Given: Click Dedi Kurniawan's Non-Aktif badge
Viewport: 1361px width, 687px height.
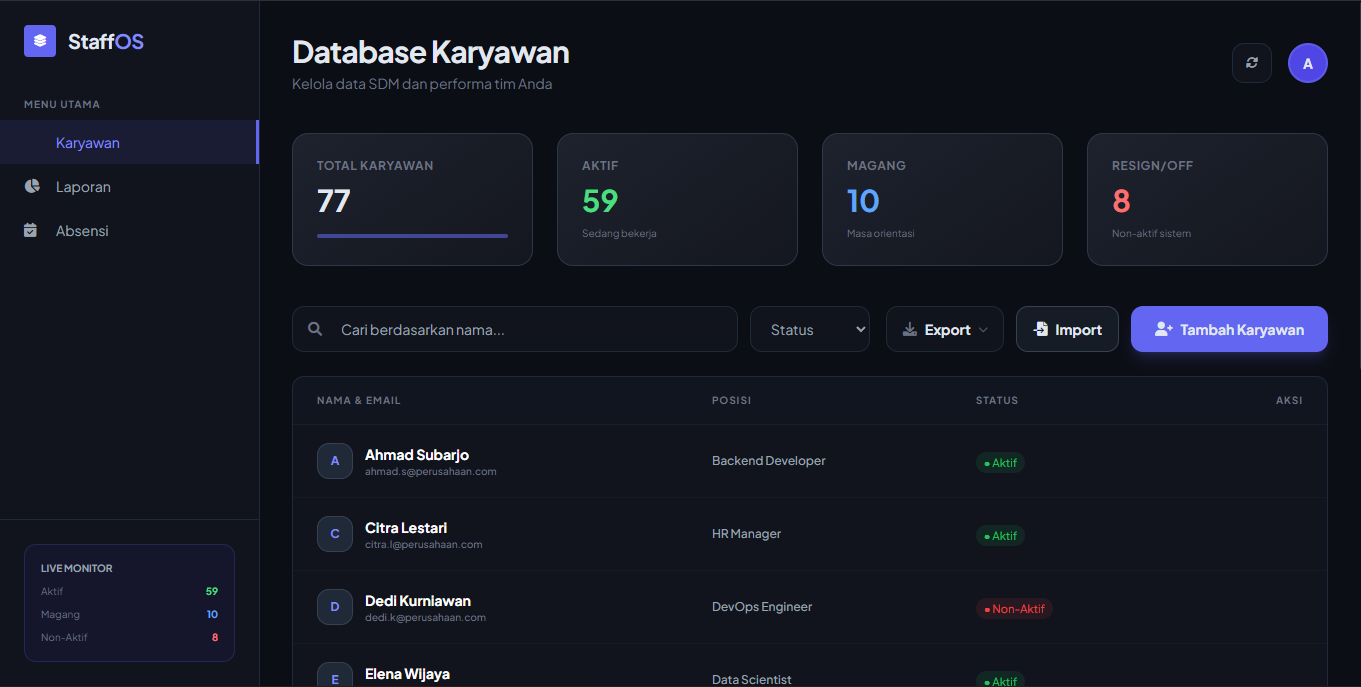Looking at the screenshot, I should pyautogui.click(x=1014, y=609).
